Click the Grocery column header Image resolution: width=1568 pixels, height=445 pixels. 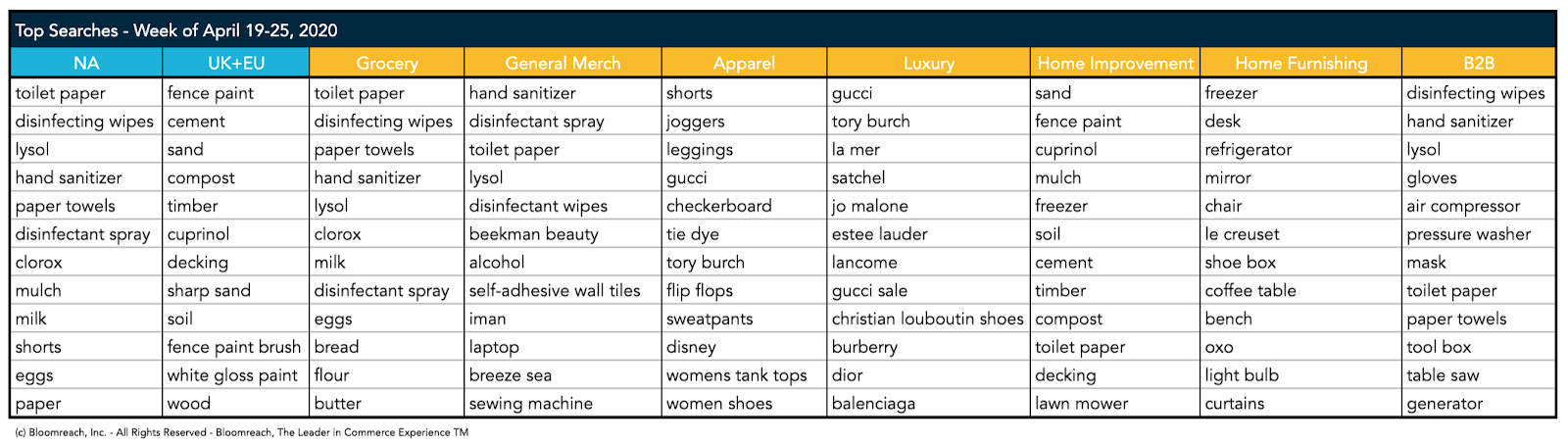387,63
